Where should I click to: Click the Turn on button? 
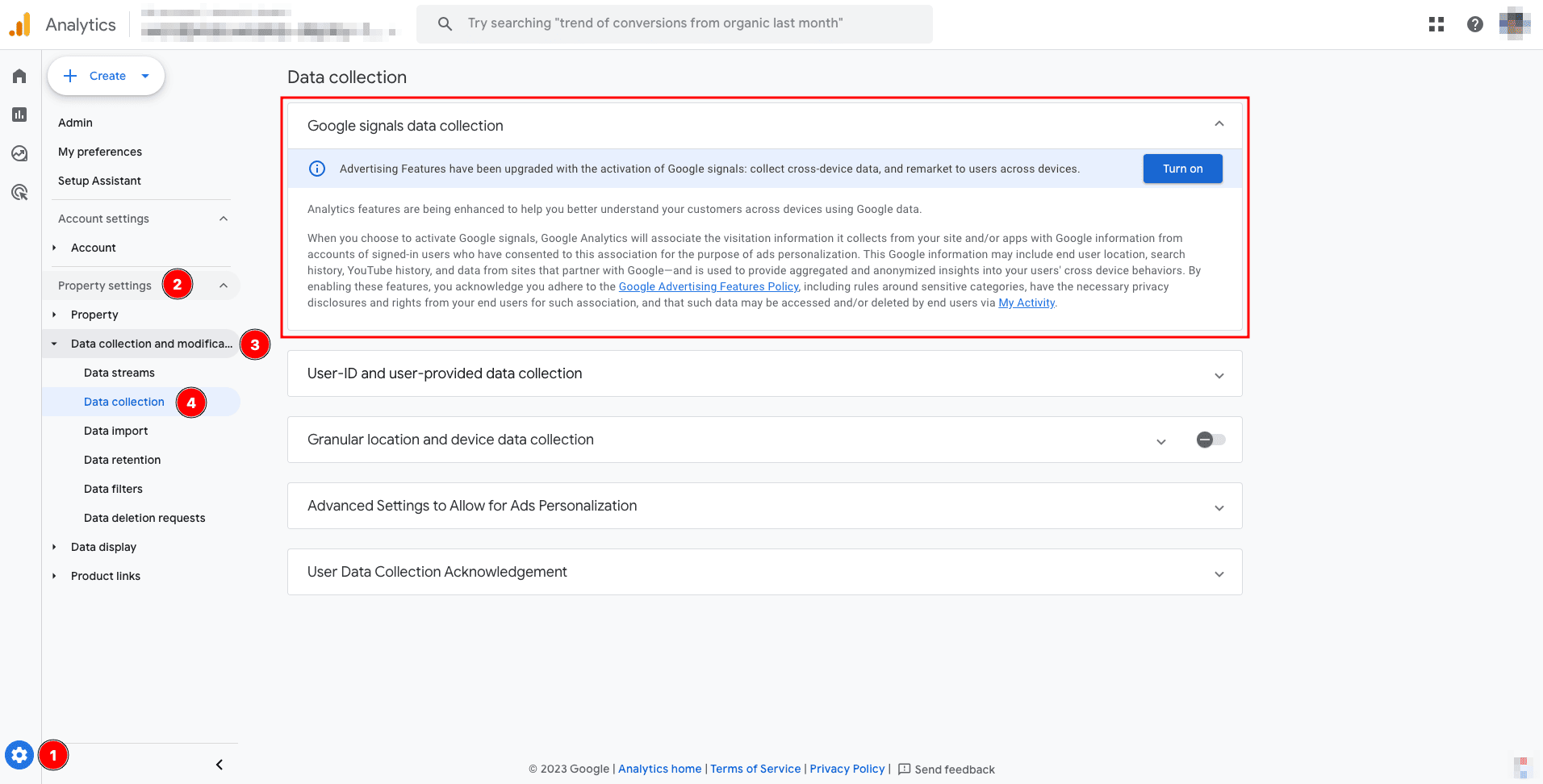(x=1182, y=169)
